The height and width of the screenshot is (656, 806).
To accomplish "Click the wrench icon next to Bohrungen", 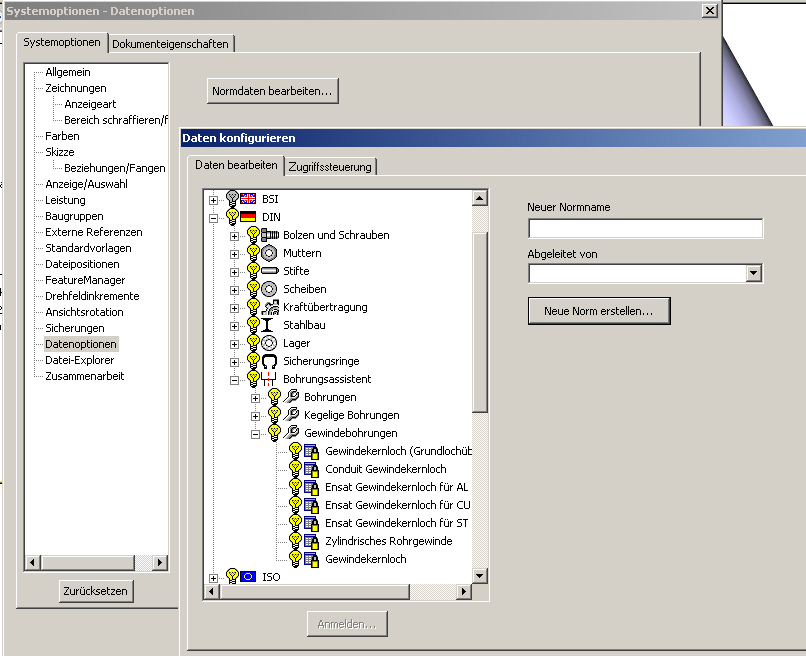I will (291, 396).
